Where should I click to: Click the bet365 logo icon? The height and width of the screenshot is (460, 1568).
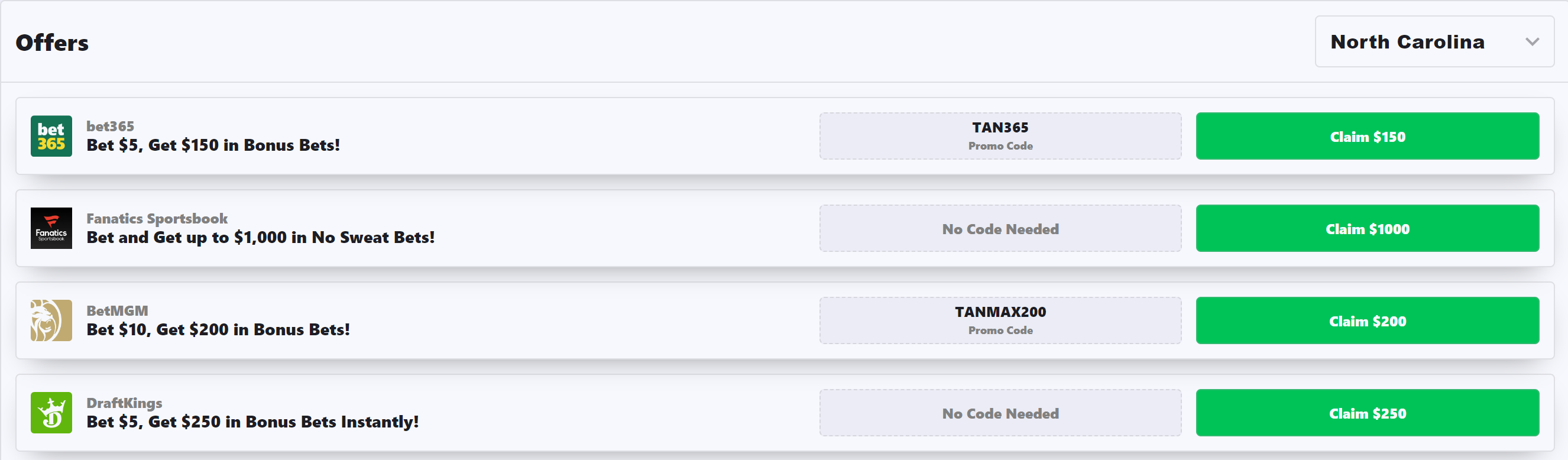tap(51, 137)
